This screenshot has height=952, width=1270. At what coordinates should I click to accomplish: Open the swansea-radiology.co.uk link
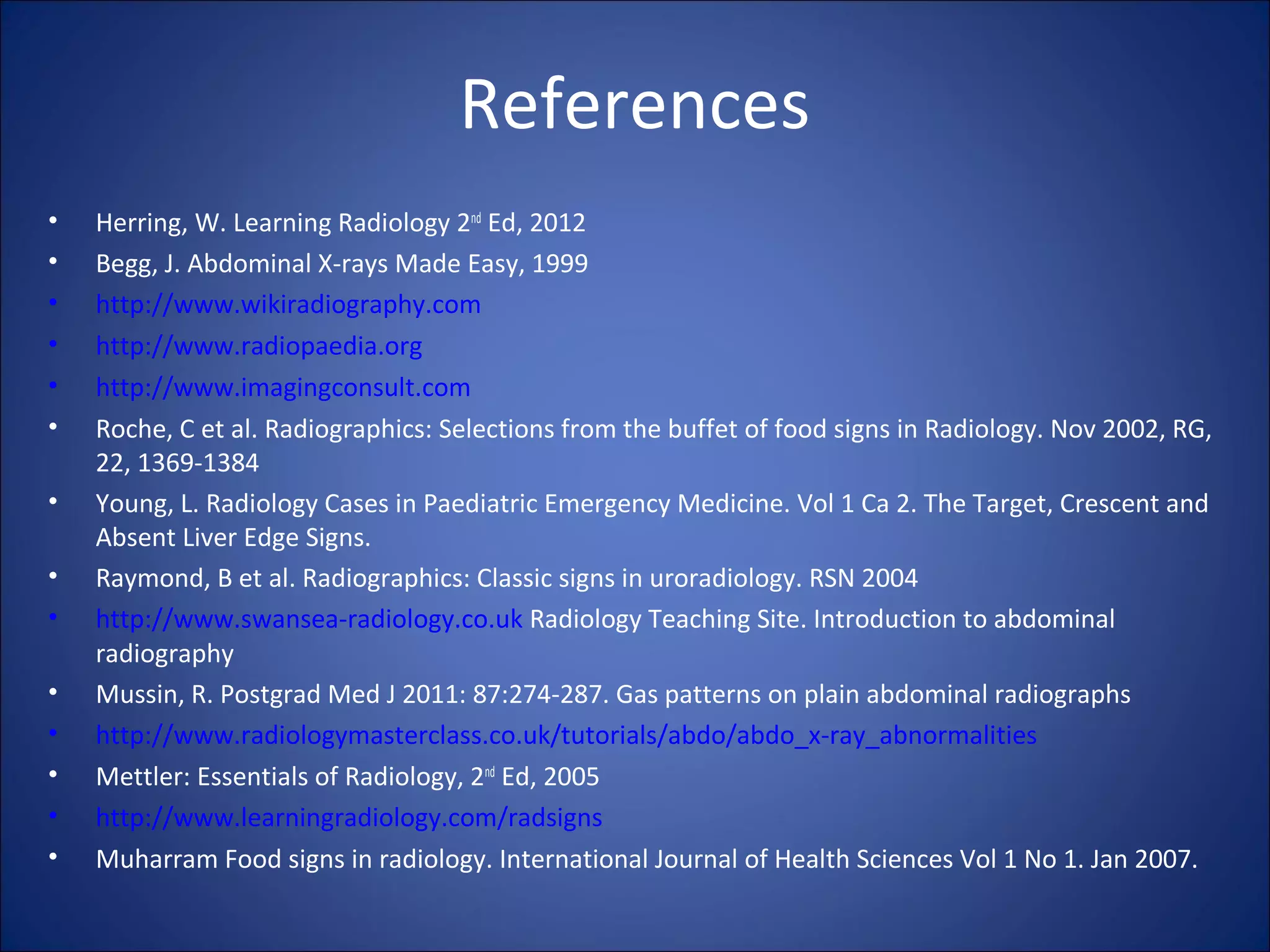(309, 619)
